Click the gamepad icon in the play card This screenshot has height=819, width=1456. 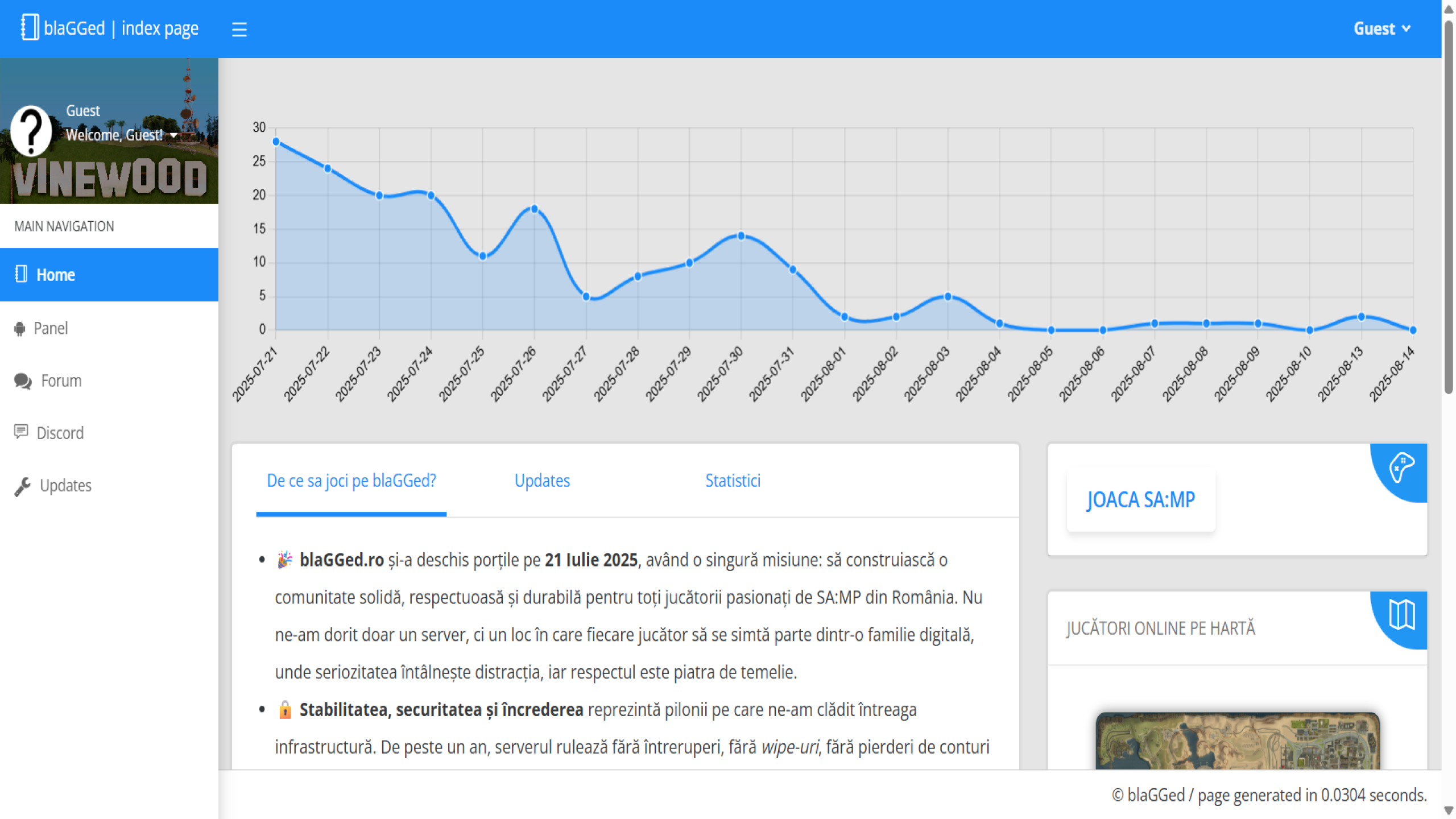(x=1401, y=469)
